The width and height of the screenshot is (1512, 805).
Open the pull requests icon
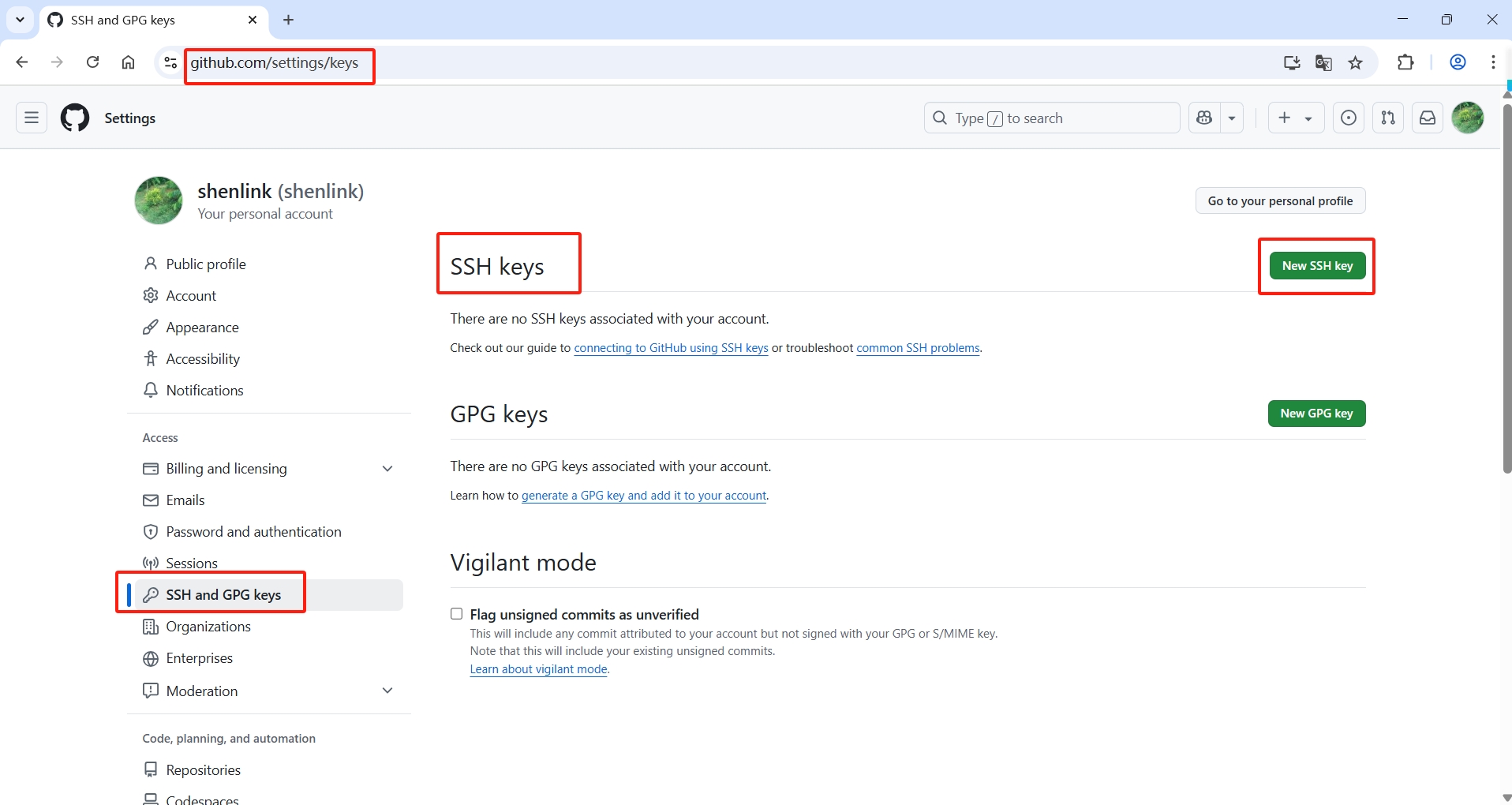click(x=1388, y=118)
